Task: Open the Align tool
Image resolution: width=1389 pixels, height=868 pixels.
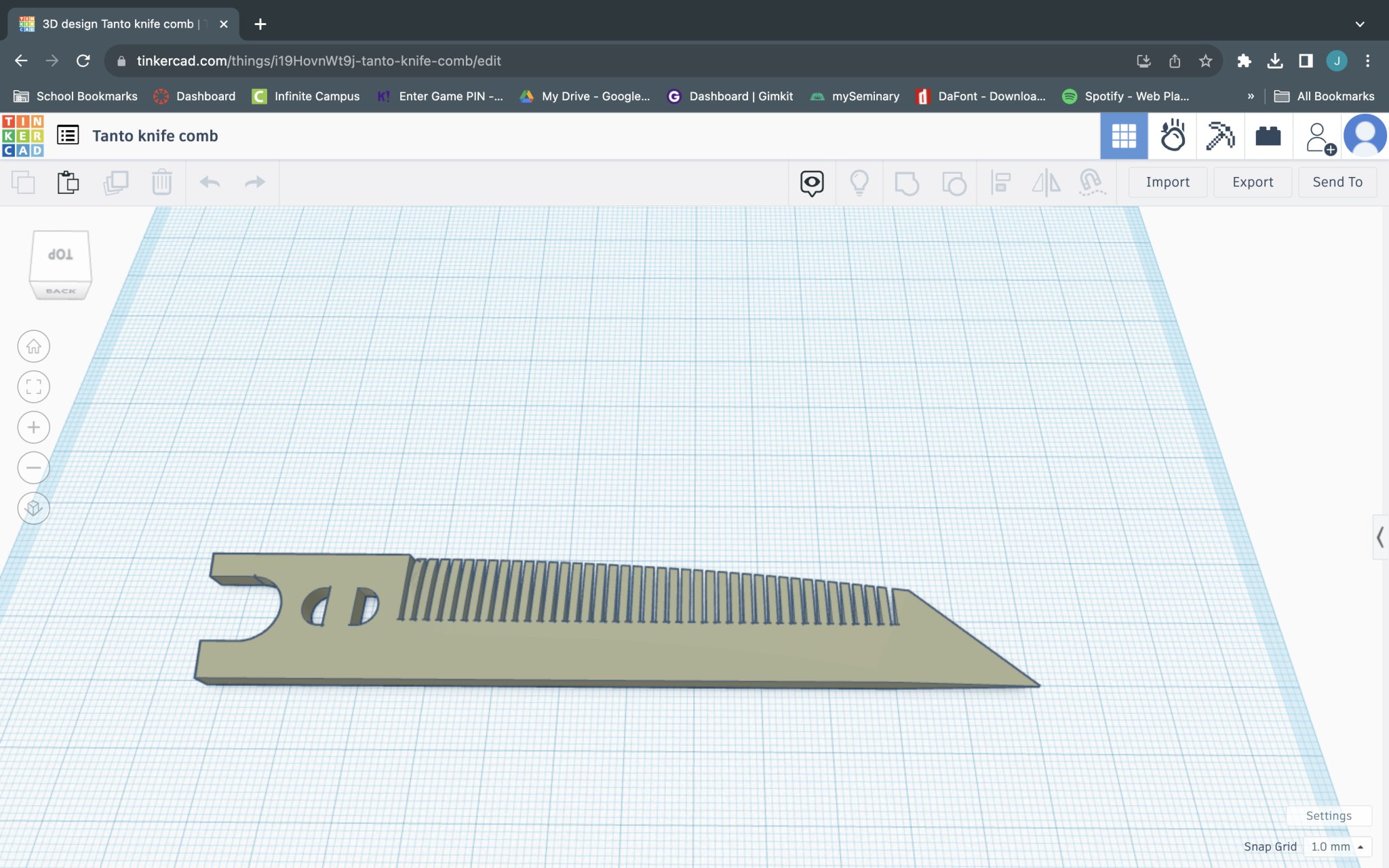Action: [1002, 182]
